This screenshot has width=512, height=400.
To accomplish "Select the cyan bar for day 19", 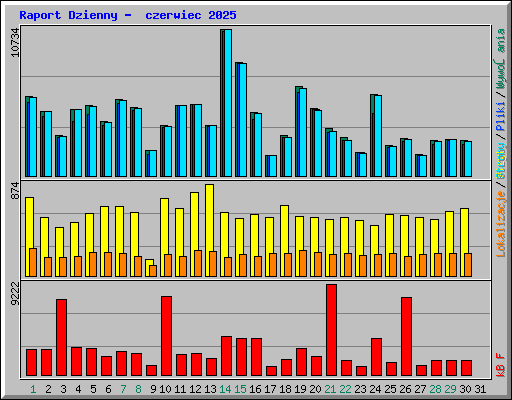I will tap(303, 132).
